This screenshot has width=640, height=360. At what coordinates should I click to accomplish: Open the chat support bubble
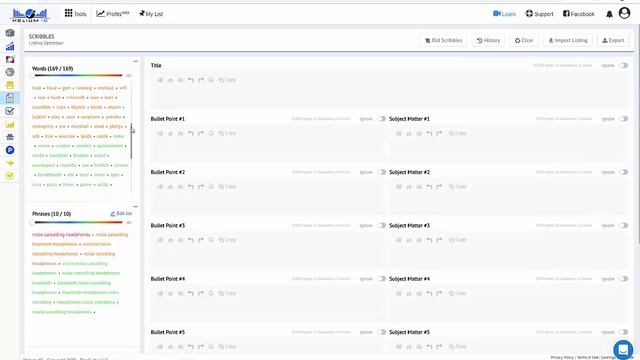[x=623, y=349]
